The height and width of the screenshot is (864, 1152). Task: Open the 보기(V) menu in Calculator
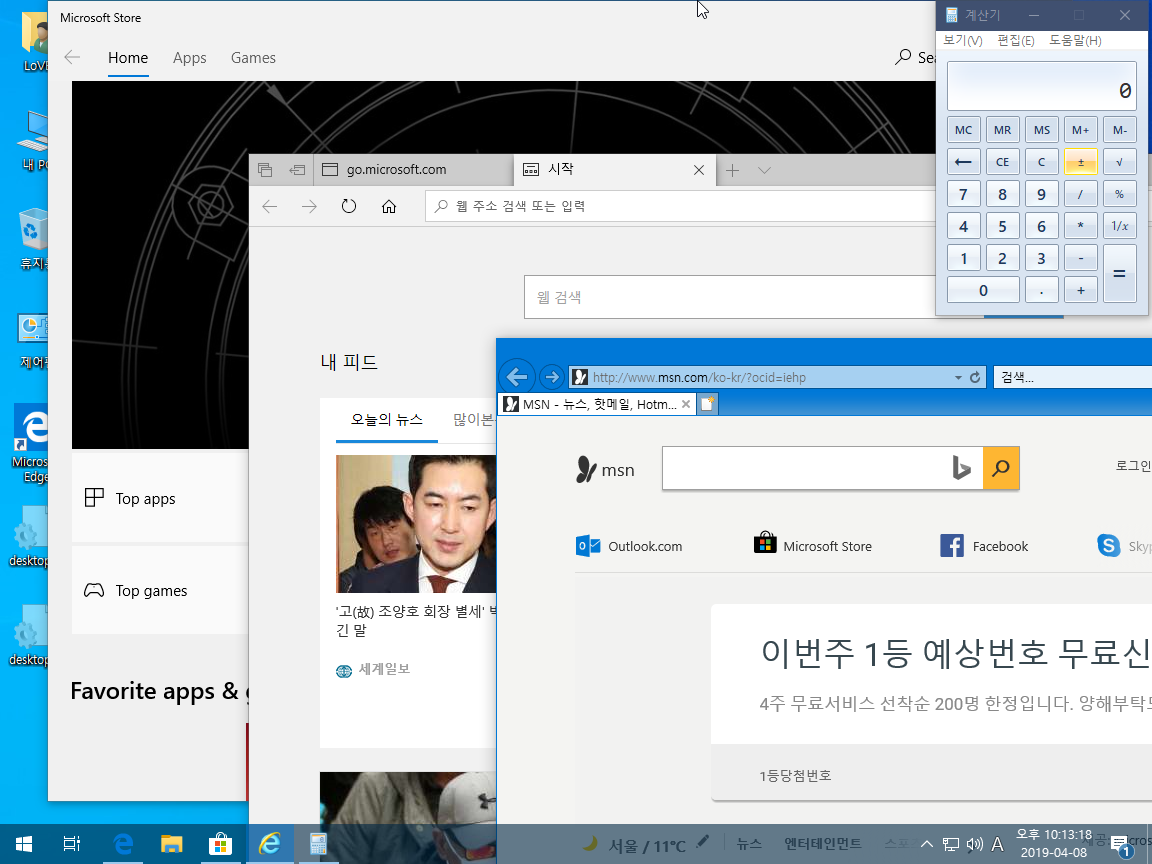point(962,40)
